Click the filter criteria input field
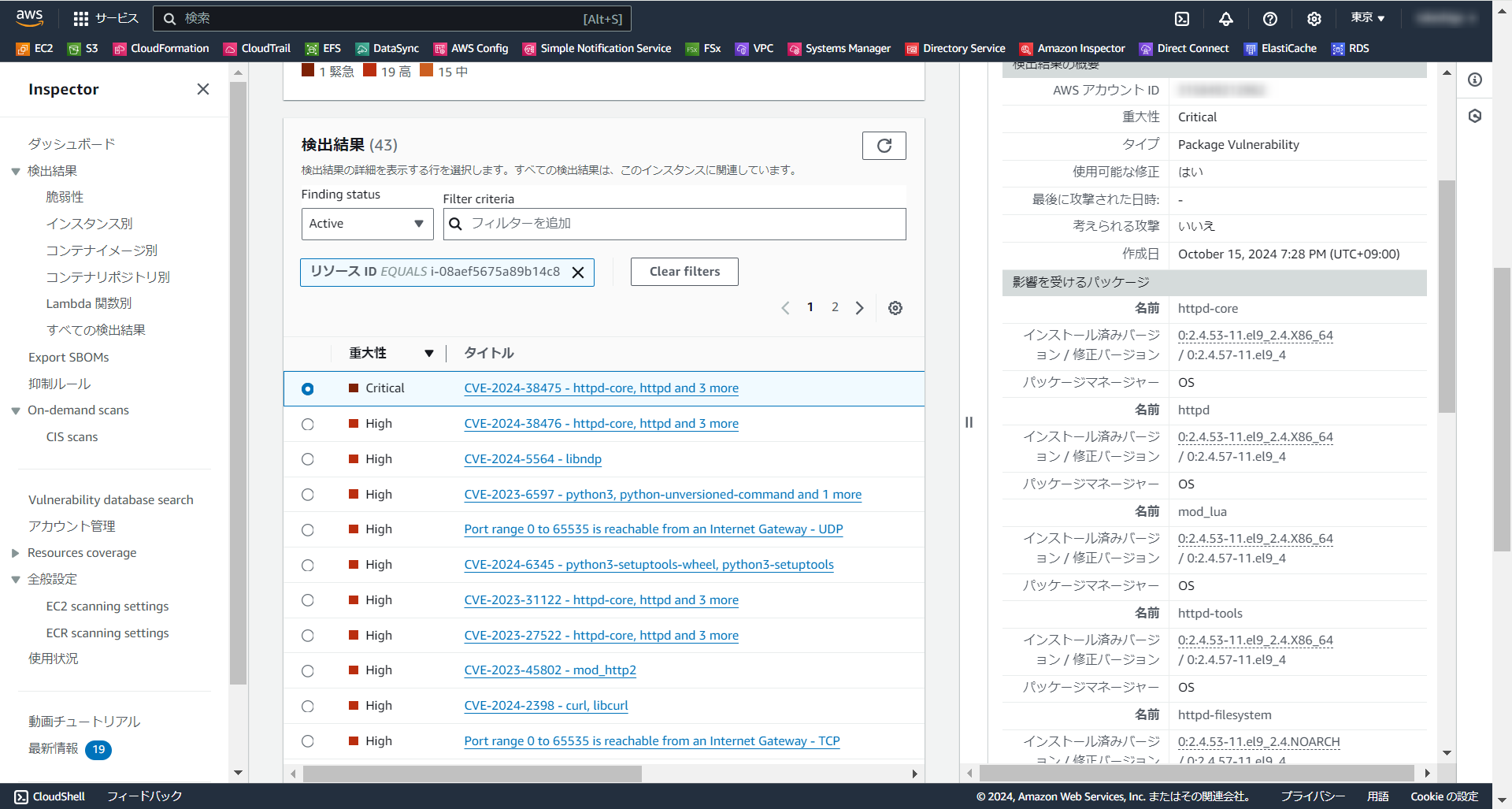 (x=674, y=224)
